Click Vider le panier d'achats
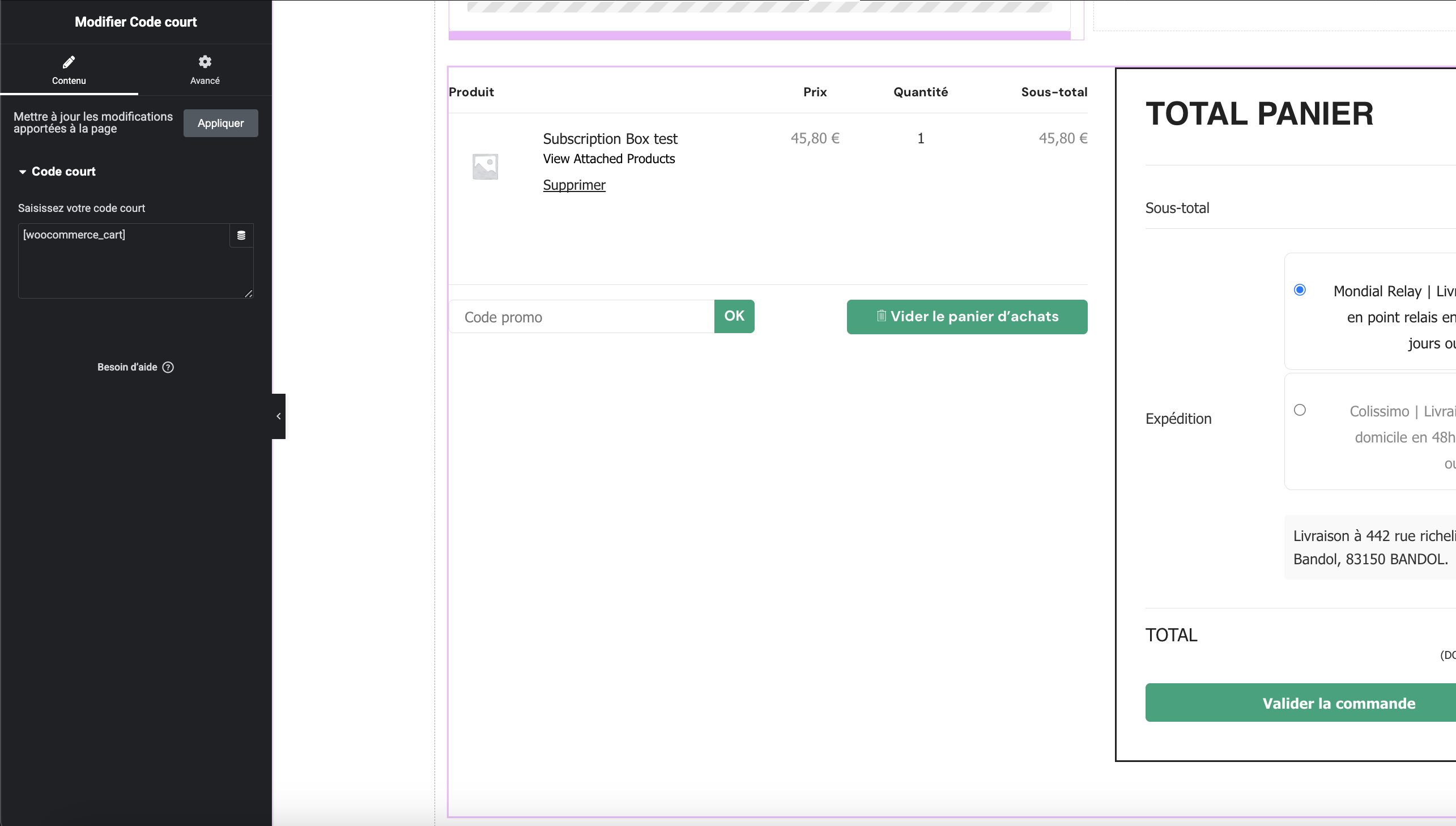This screenshot has height=826, width=1456. (967, 317)
